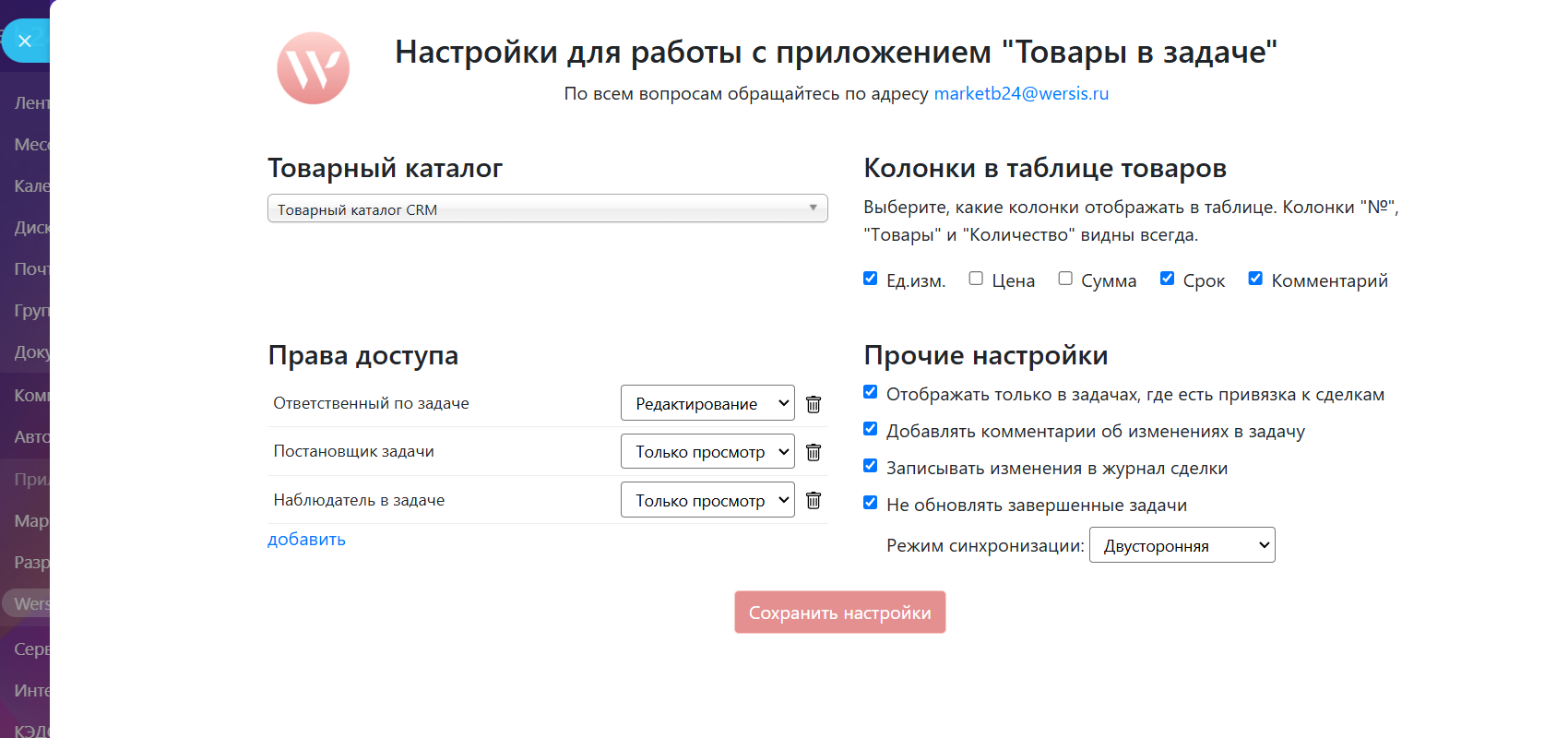Uncheck Не обновлять завершенные задачи
This screenshot has height=738, width=1568.
pyautogui.click(x=870, y=503)
